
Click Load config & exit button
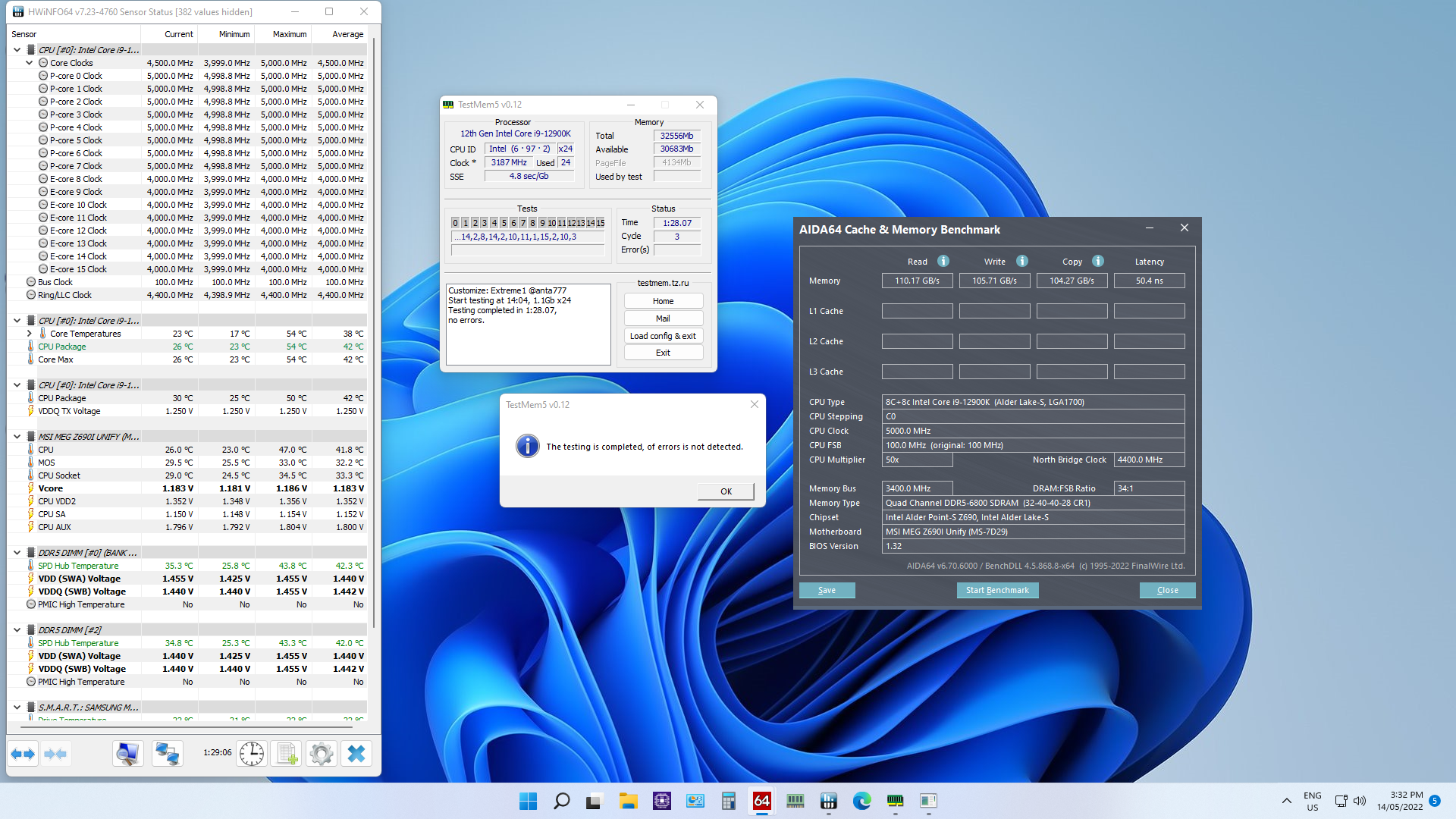(664, 336)
